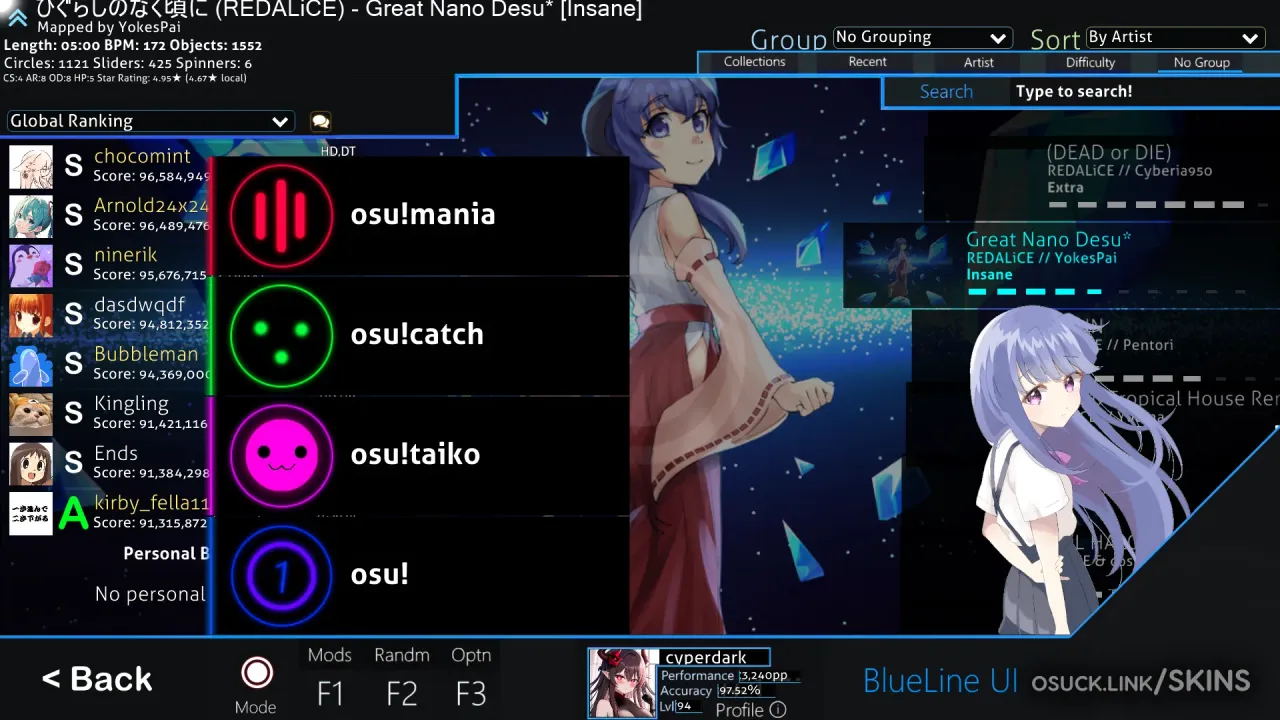The width and height of the screenshot is (1280, 720).
Task: Select the osu!taiko mode icon
Action: point(281,455)
